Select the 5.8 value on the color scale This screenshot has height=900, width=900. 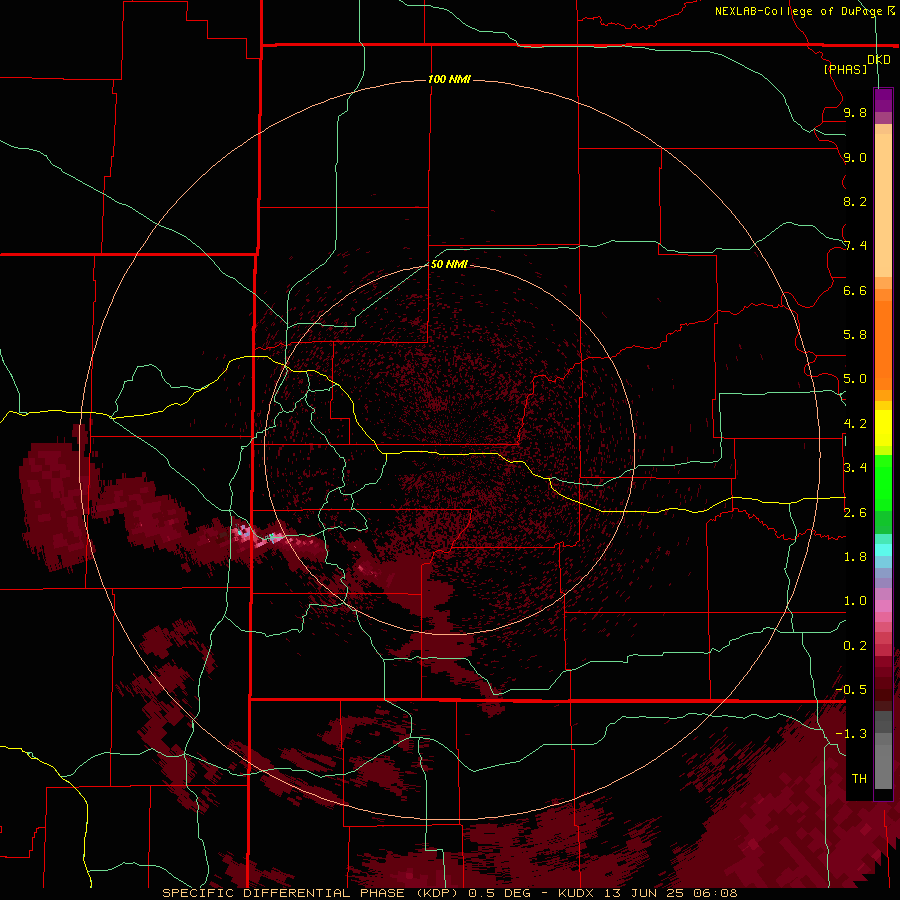[855, 334]
